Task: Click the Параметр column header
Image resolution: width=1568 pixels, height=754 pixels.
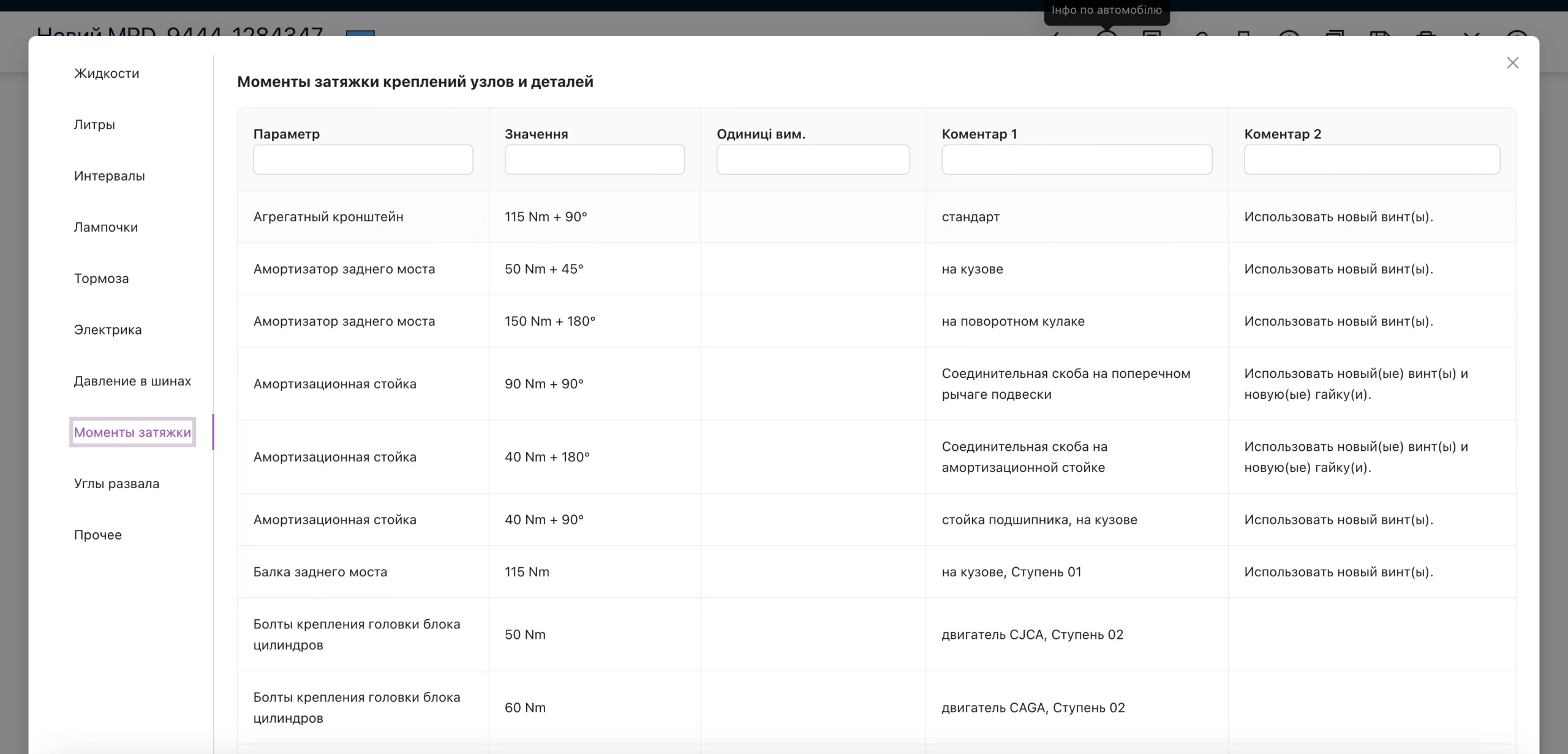Action: [x=287, y=134]
